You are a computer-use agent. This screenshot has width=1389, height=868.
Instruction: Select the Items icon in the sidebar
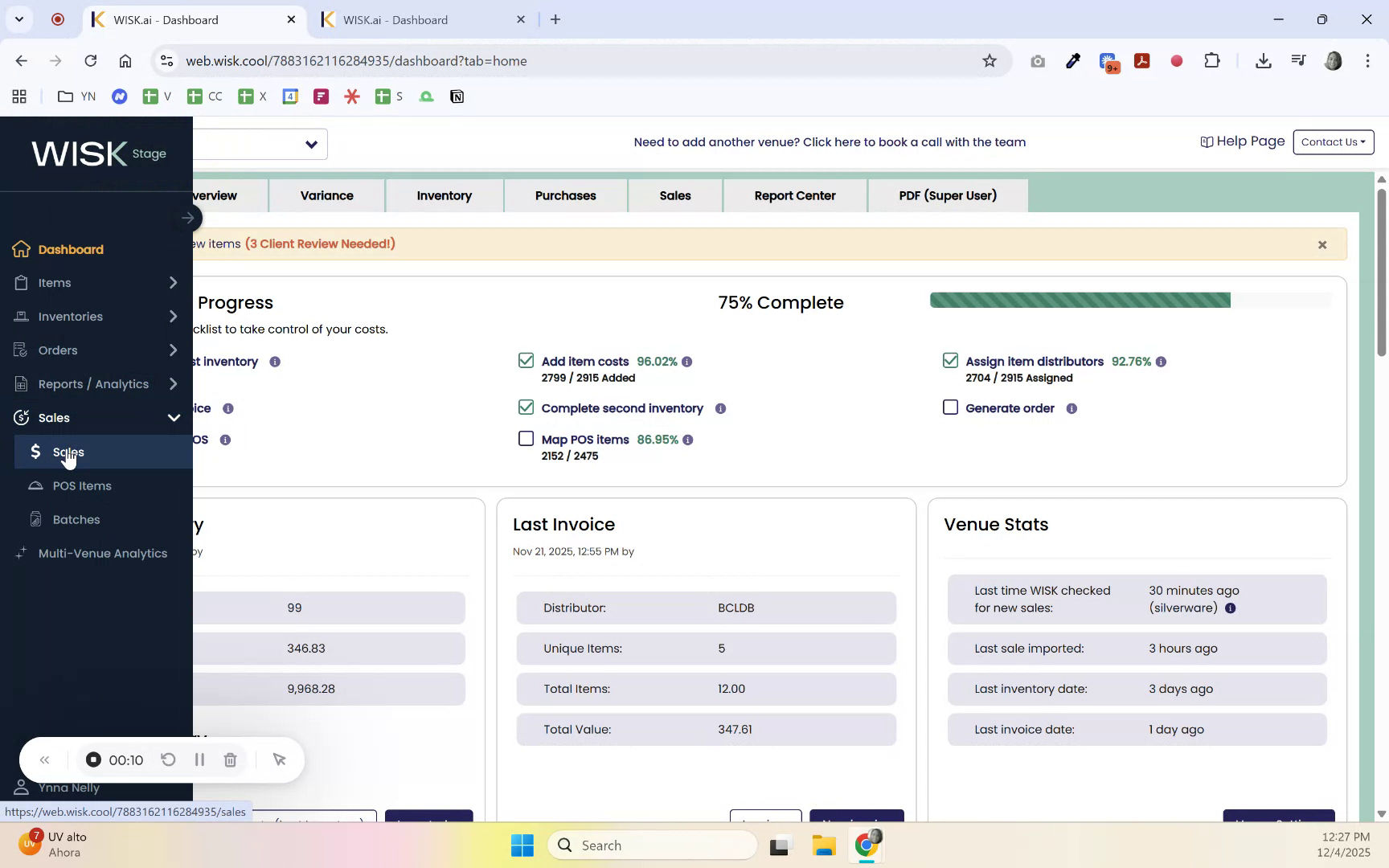[x=22, y=282]
